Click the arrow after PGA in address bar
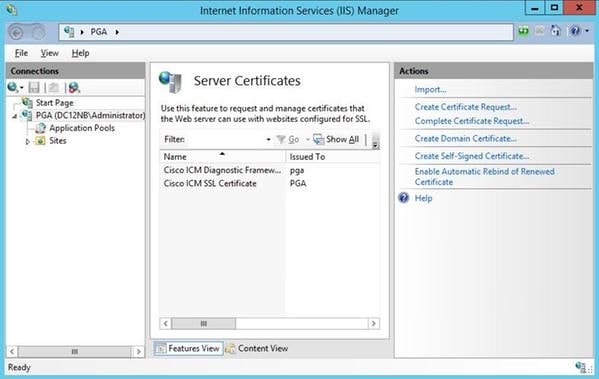599x379 pixels. tap(117, 32)
